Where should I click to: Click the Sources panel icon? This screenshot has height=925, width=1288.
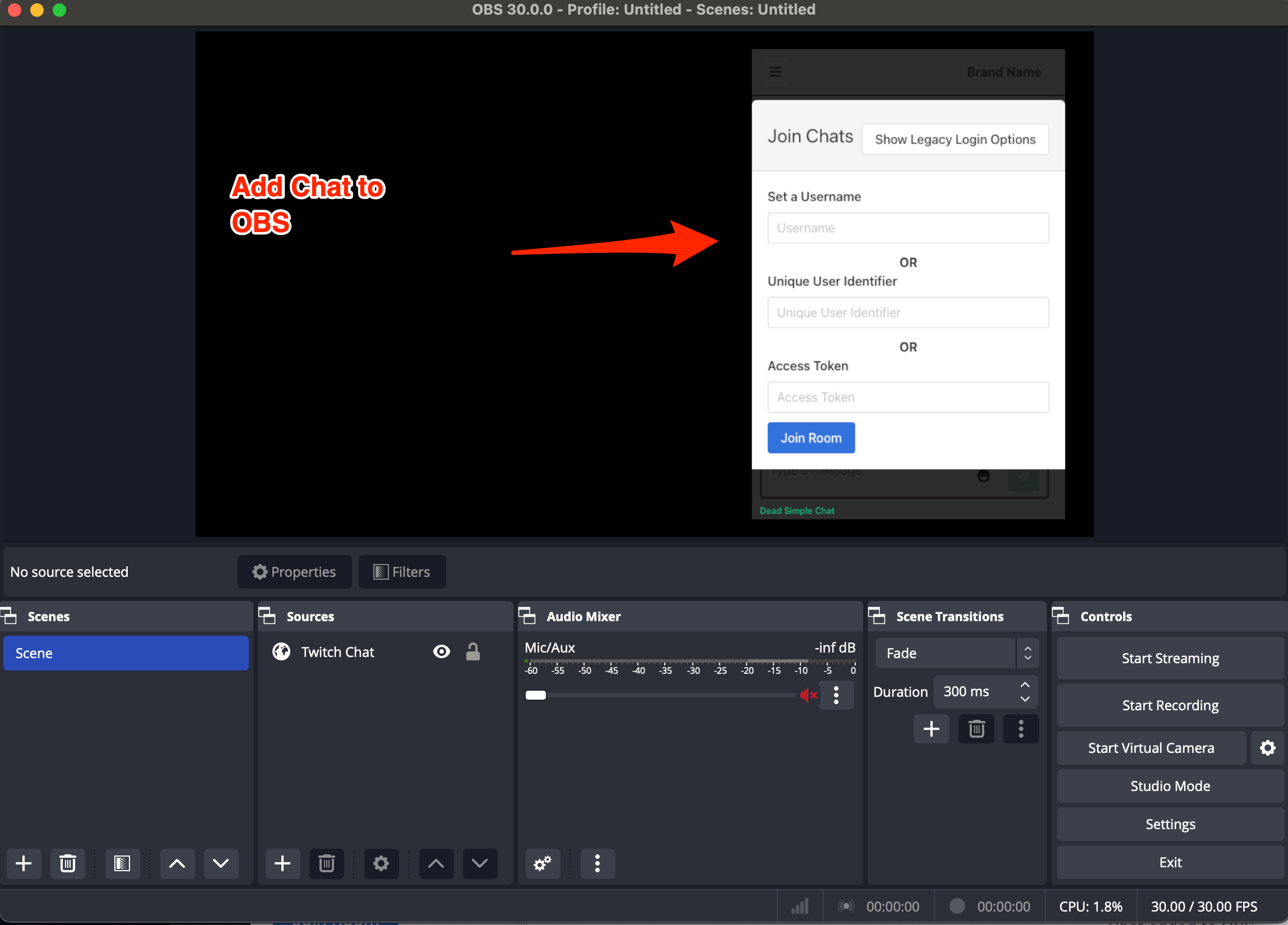pyautogui.click(x=270, y=616)
